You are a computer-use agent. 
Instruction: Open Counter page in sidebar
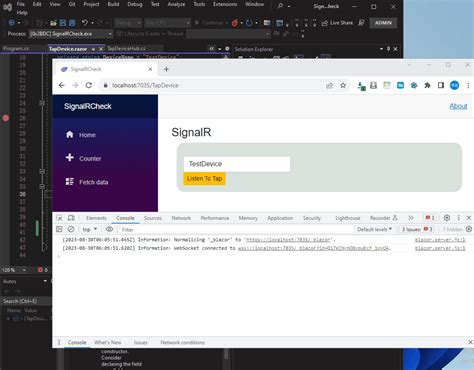pos(84,158)
